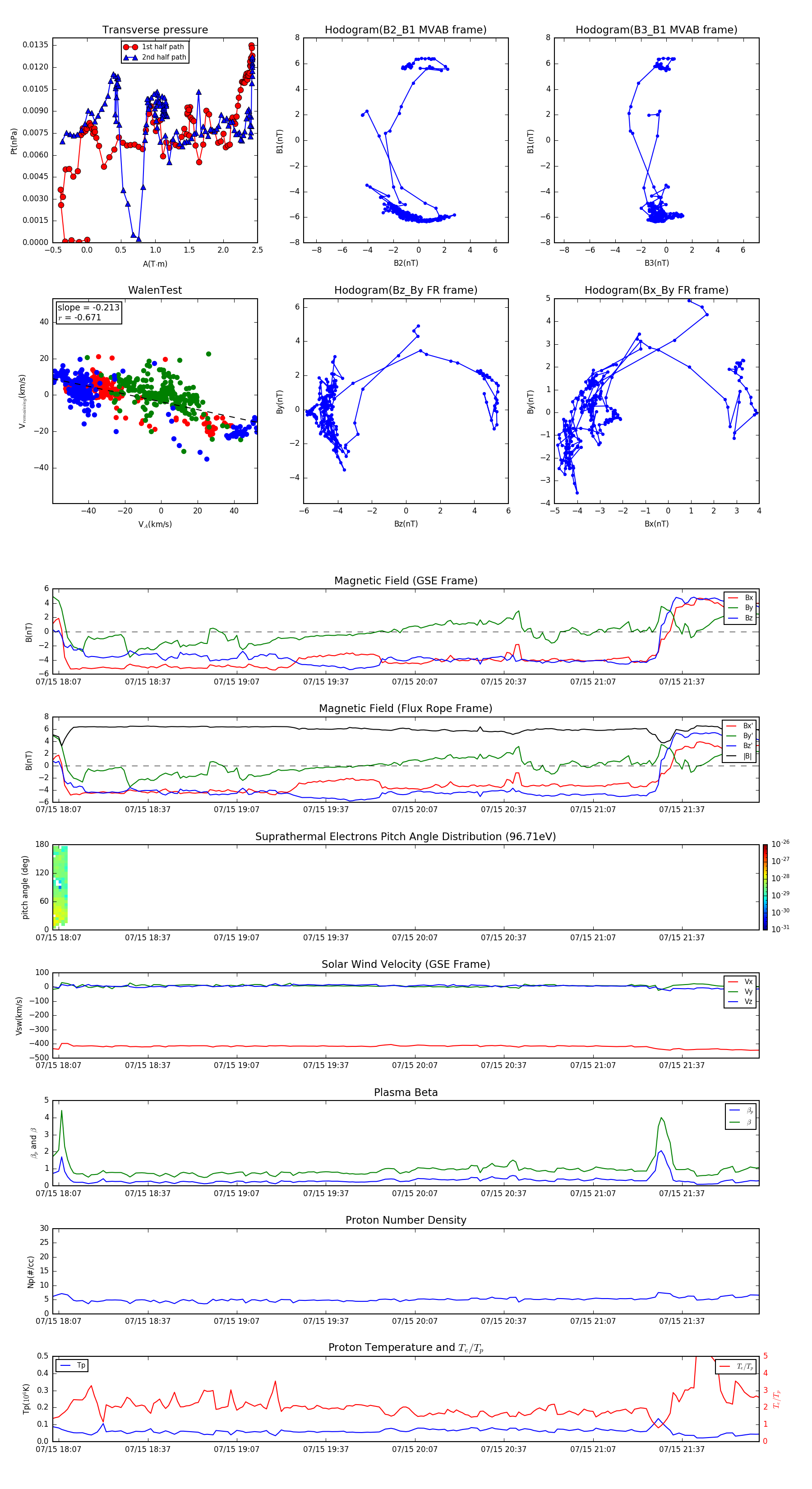Click the "Plasma Beta" plot title
The height and width of the screenshot is (1489, 812).
406,1092
